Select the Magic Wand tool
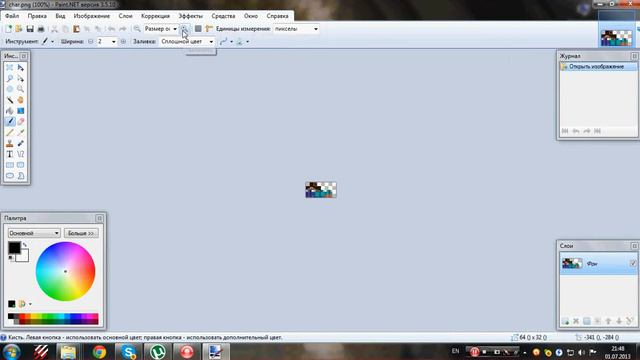The height and width of the screenshot is (360, 640). point(10,100)
